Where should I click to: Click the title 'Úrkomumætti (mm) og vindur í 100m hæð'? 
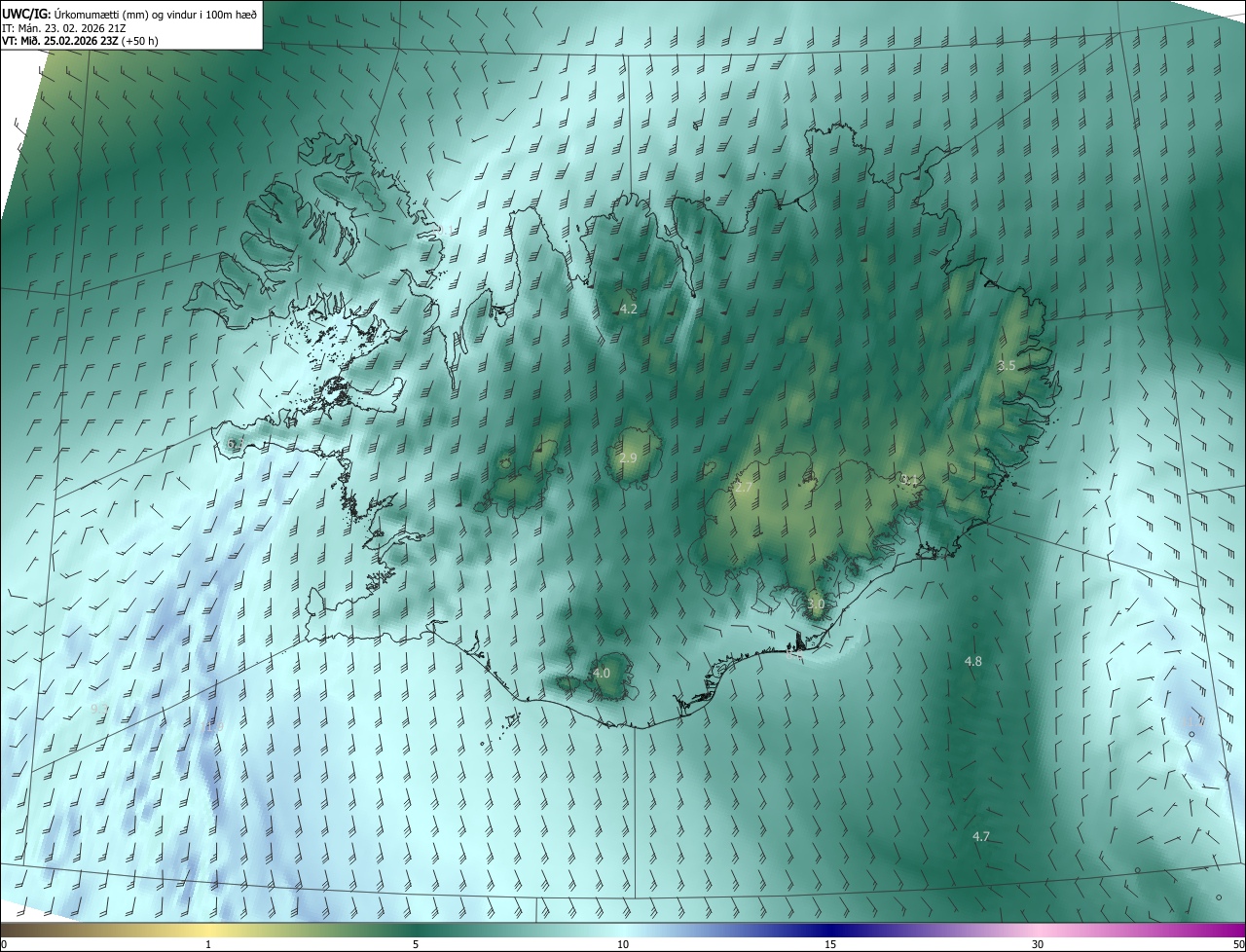155,13
